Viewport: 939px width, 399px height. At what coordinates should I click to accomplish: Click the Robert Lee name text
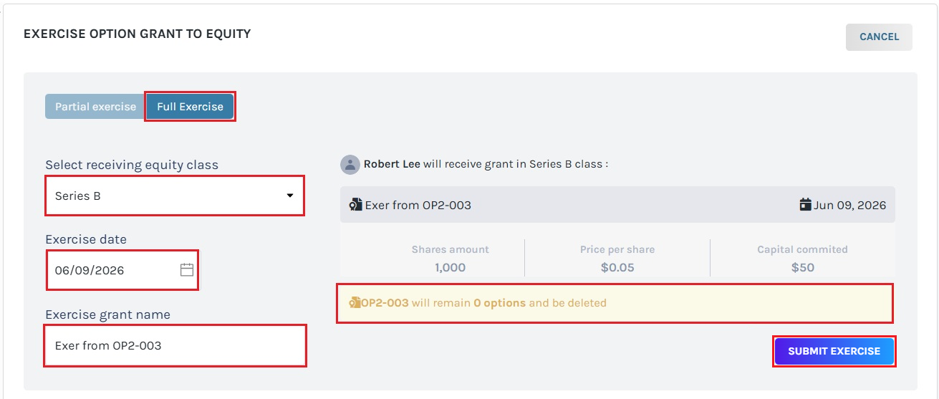(392, 164)
